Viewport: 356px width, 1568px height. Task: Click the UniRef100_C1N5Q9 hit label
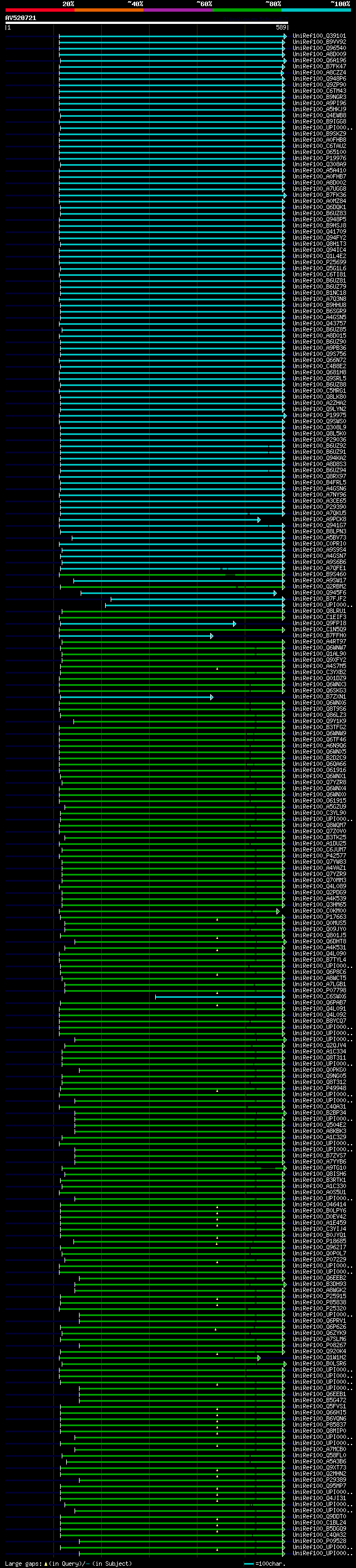319,630
